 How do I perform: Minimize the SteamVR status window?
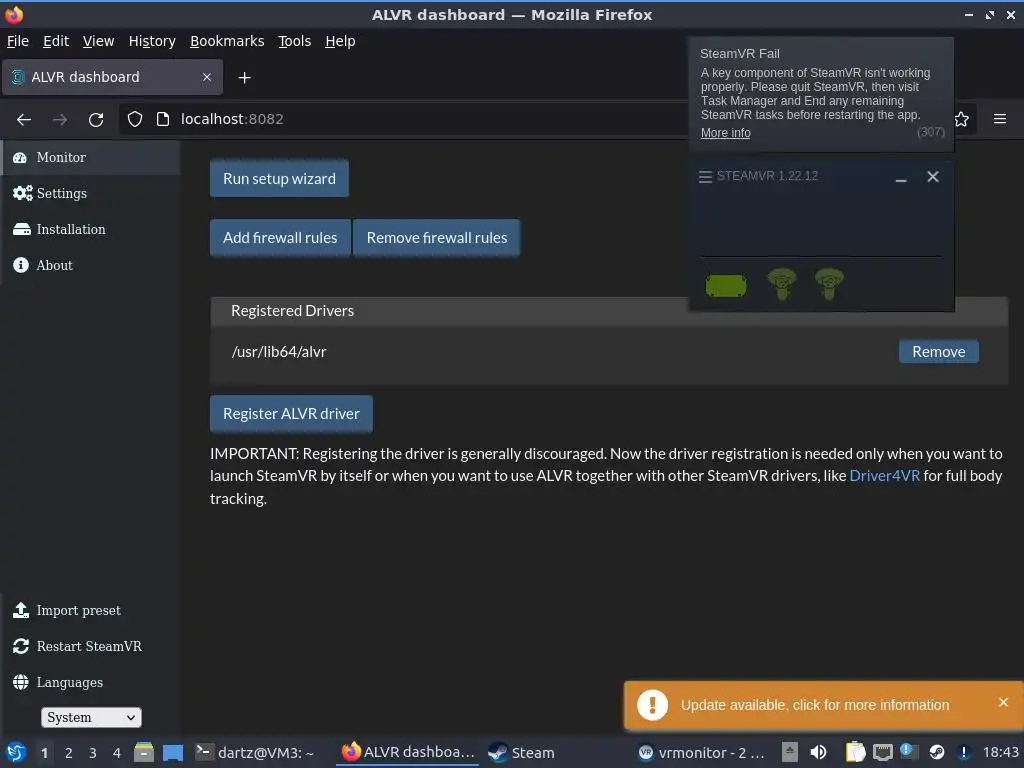[901, 178]
